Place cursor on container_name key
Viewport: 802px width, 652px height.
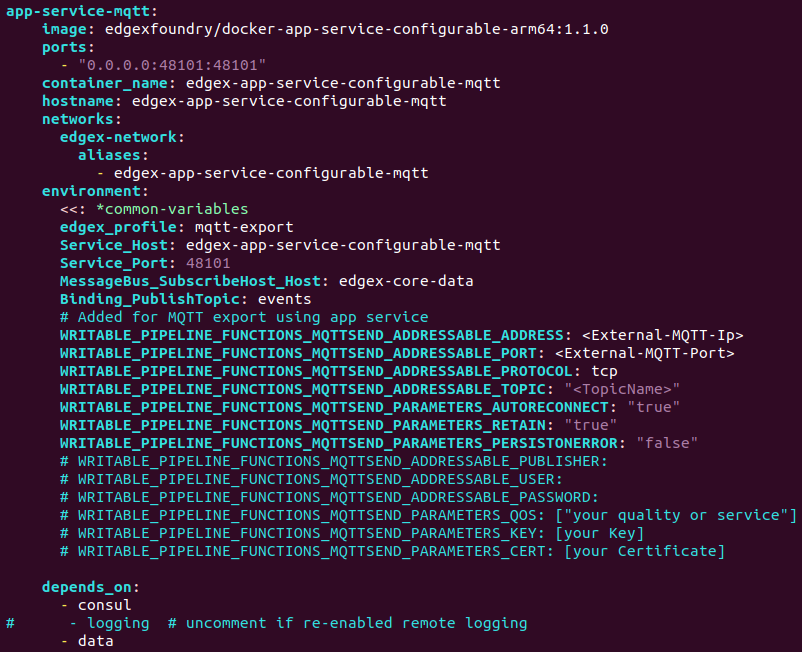[x=105, y=83]
